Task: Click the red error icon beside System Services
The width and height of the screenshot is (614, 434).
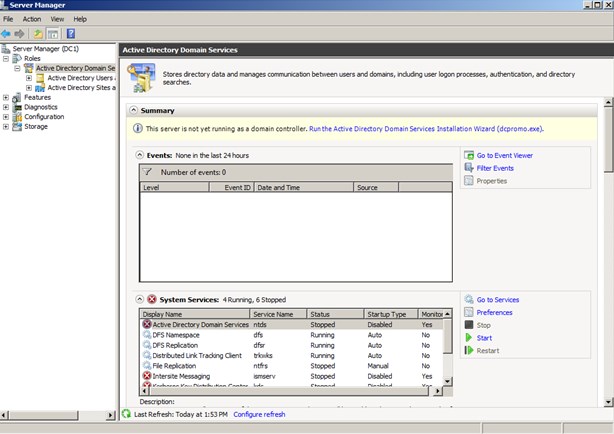Action: coord(152,299)
